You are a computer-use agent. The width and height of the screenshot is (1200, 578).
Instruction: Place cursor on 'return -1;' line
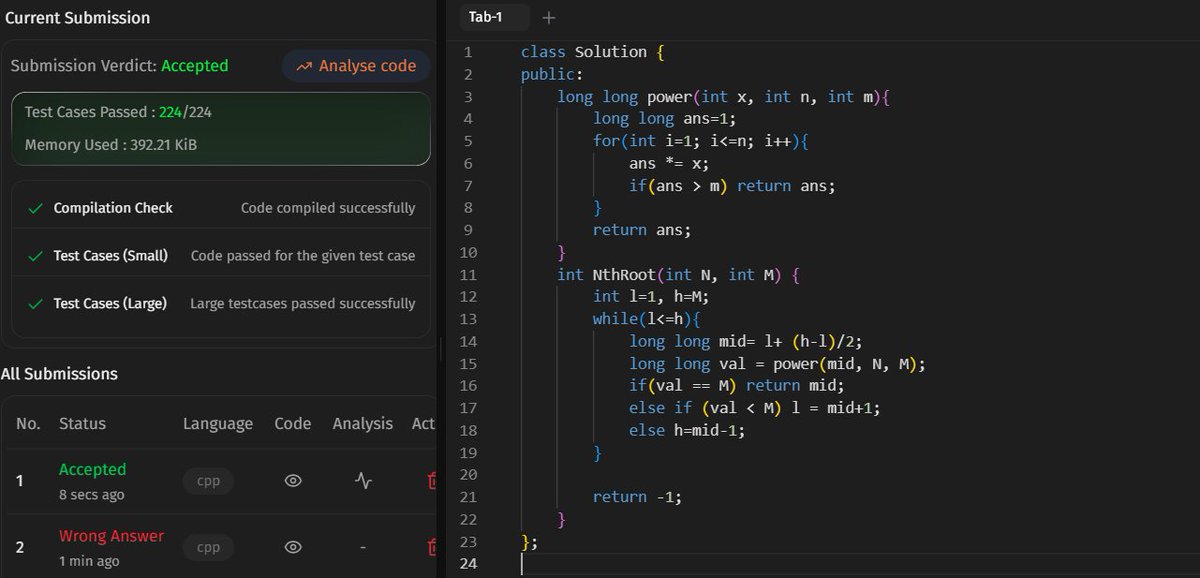[637, 497]
